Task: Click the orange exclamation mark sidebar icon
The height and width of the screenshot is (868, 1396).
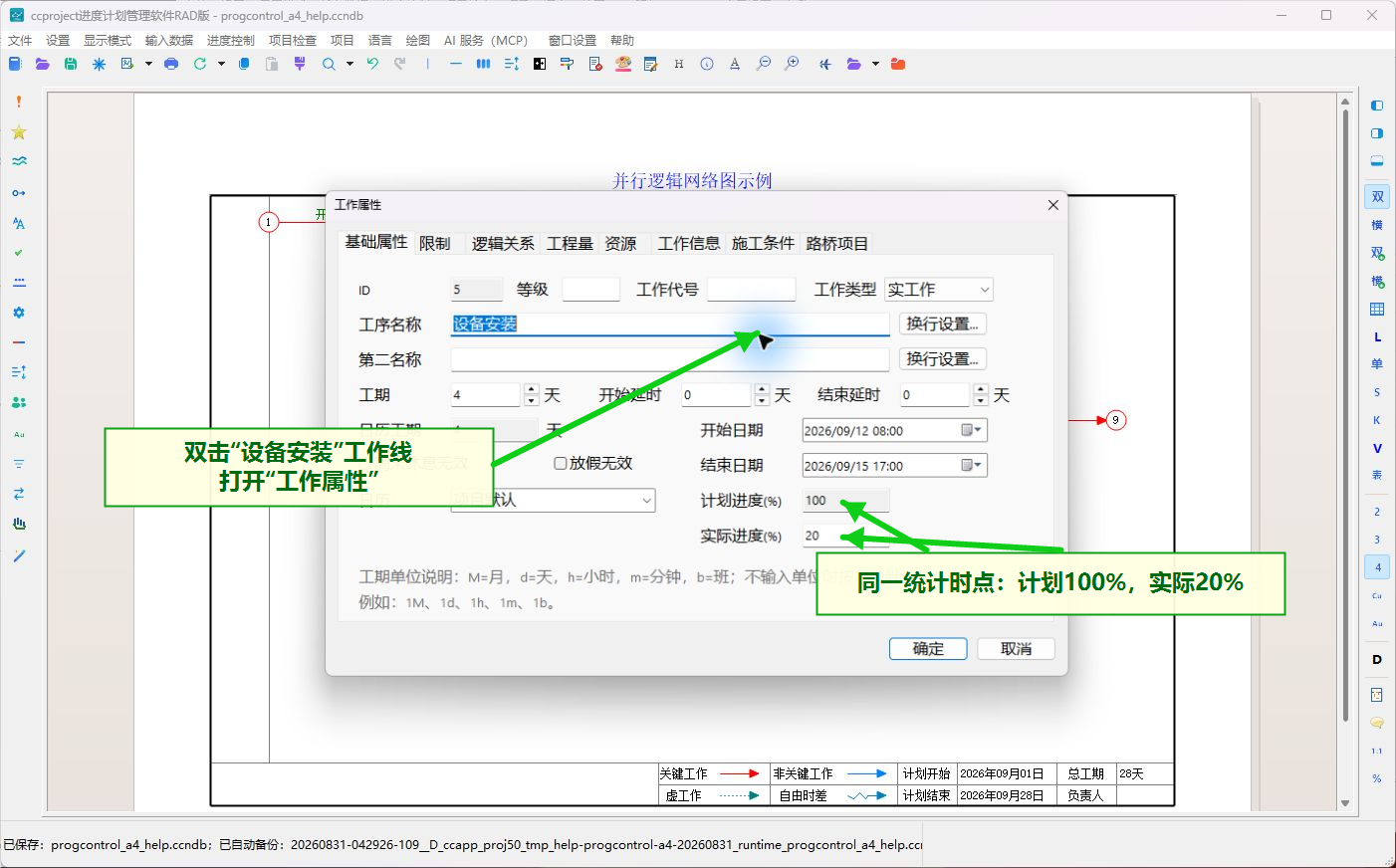Action: click(19, 102)
